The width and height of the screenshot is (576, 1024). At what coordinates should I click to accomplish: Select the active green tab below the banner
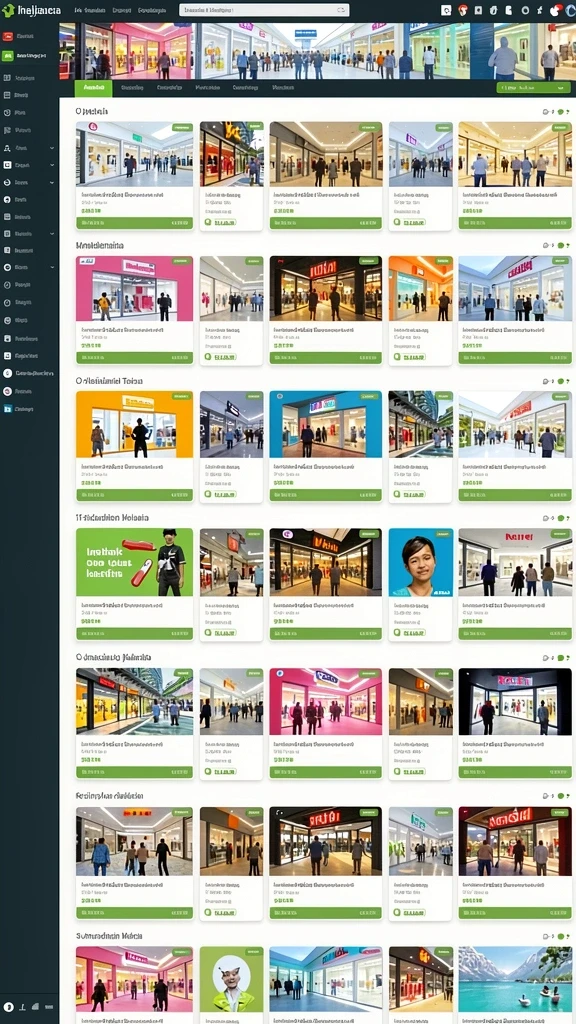coord(93,88)
